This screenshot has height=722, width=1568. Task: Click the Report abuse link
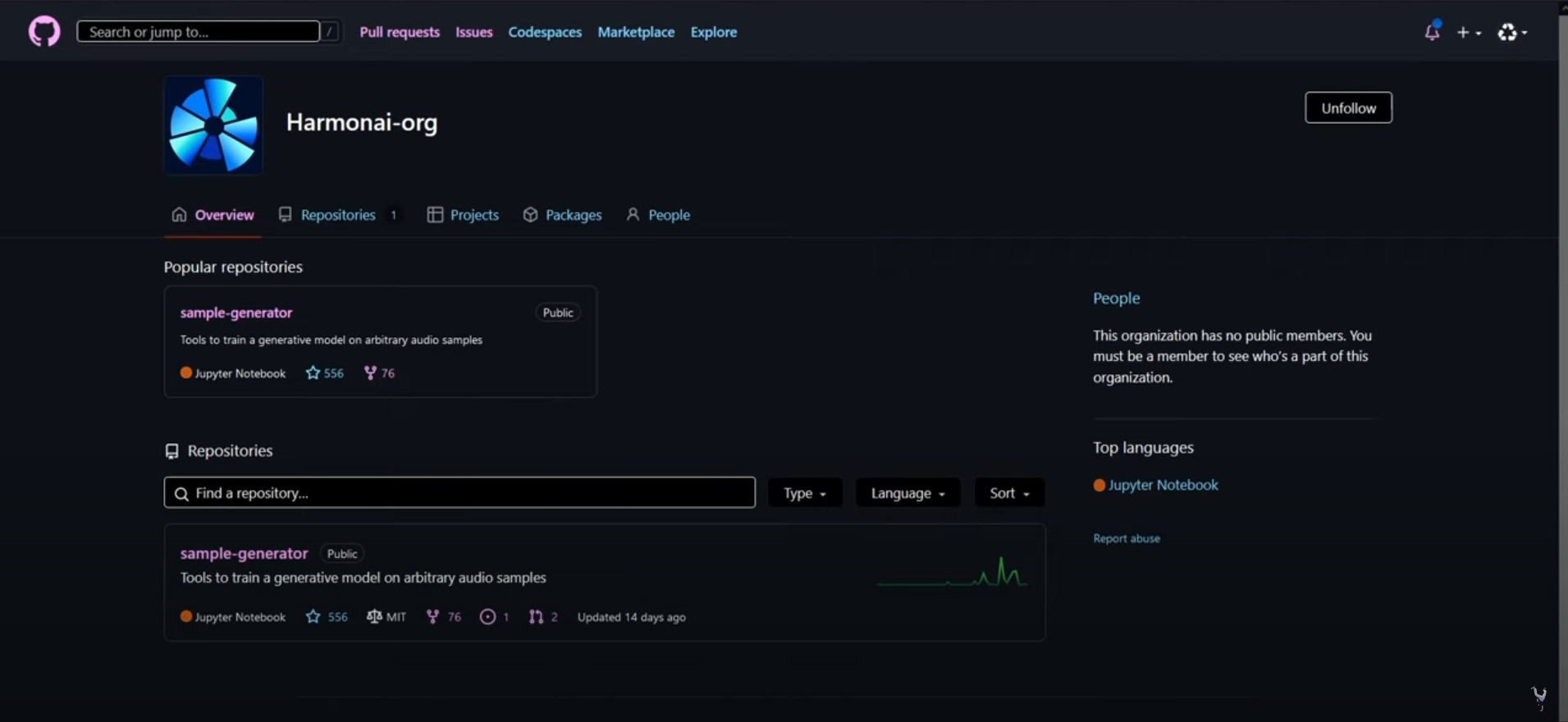click(1127, 538)
